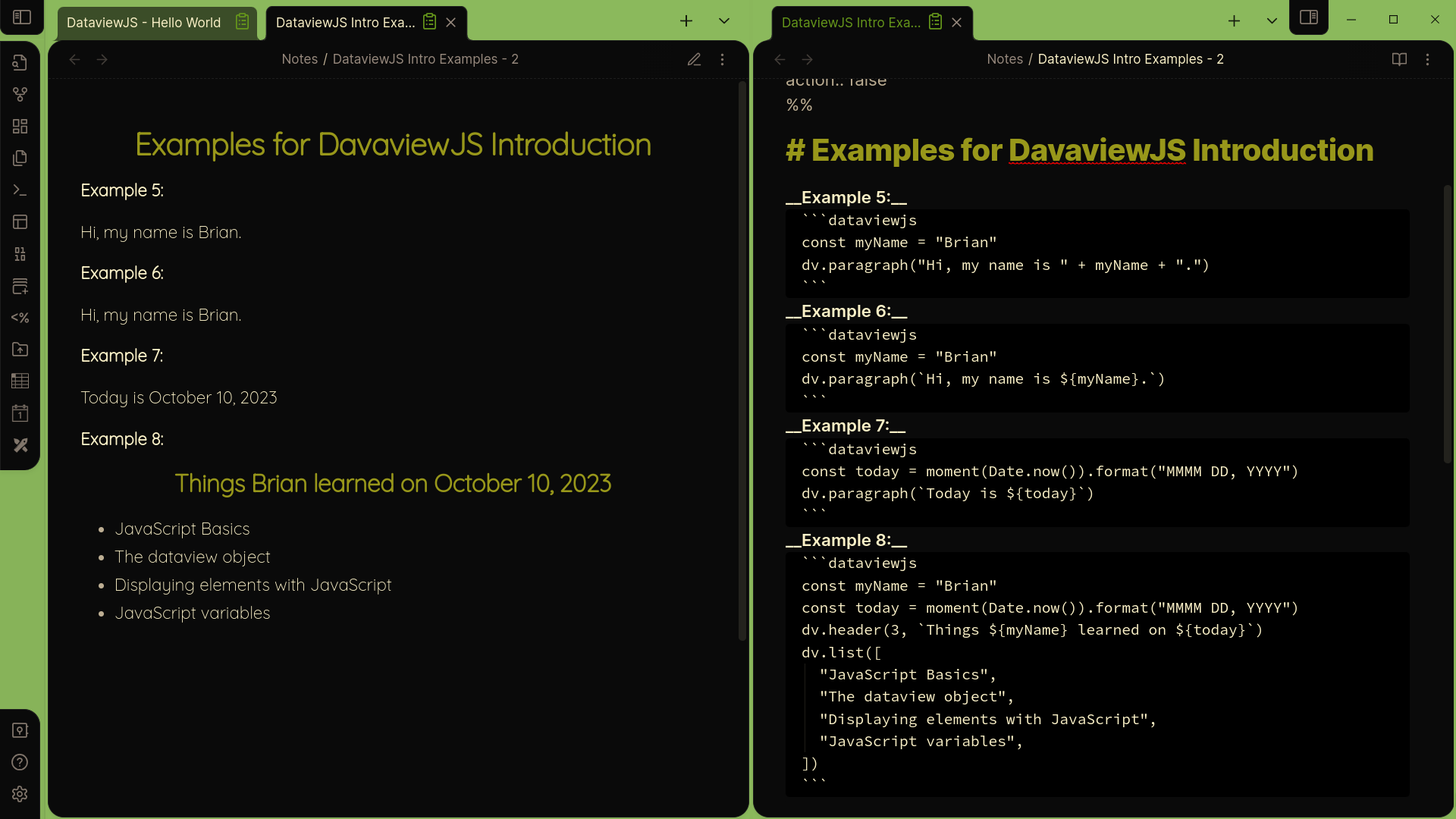Open the vault switcher icon

[x=20, y=730]
